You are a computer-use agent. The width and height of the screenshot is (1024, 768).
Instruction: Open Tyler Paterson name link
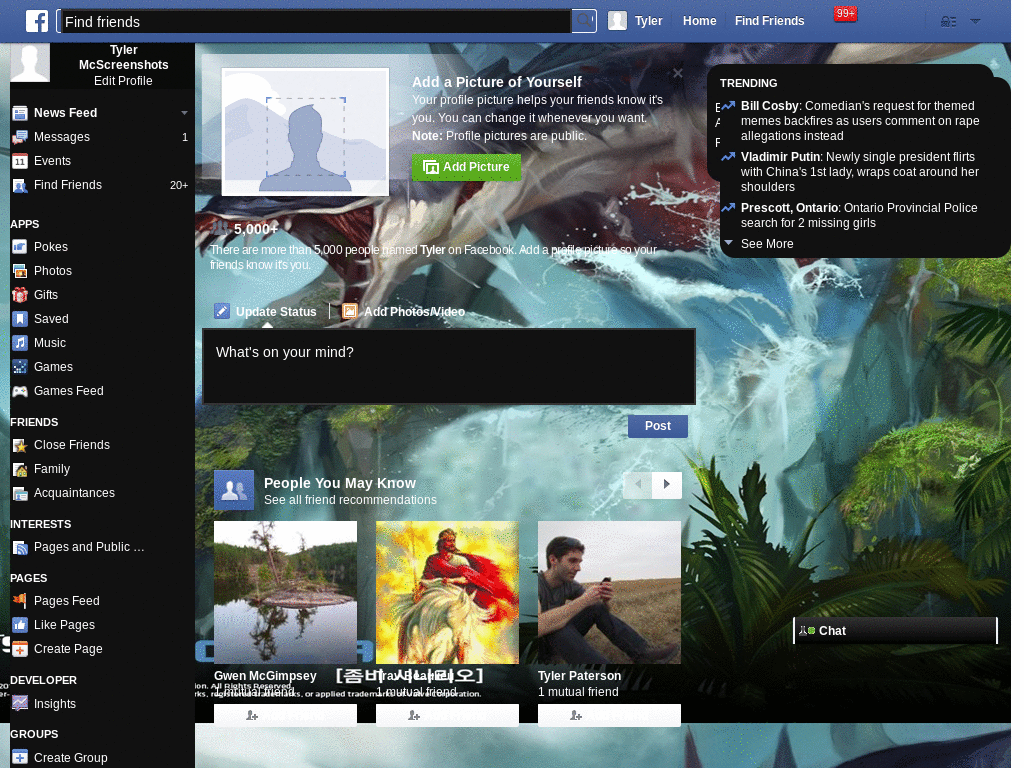pos(579,676)
